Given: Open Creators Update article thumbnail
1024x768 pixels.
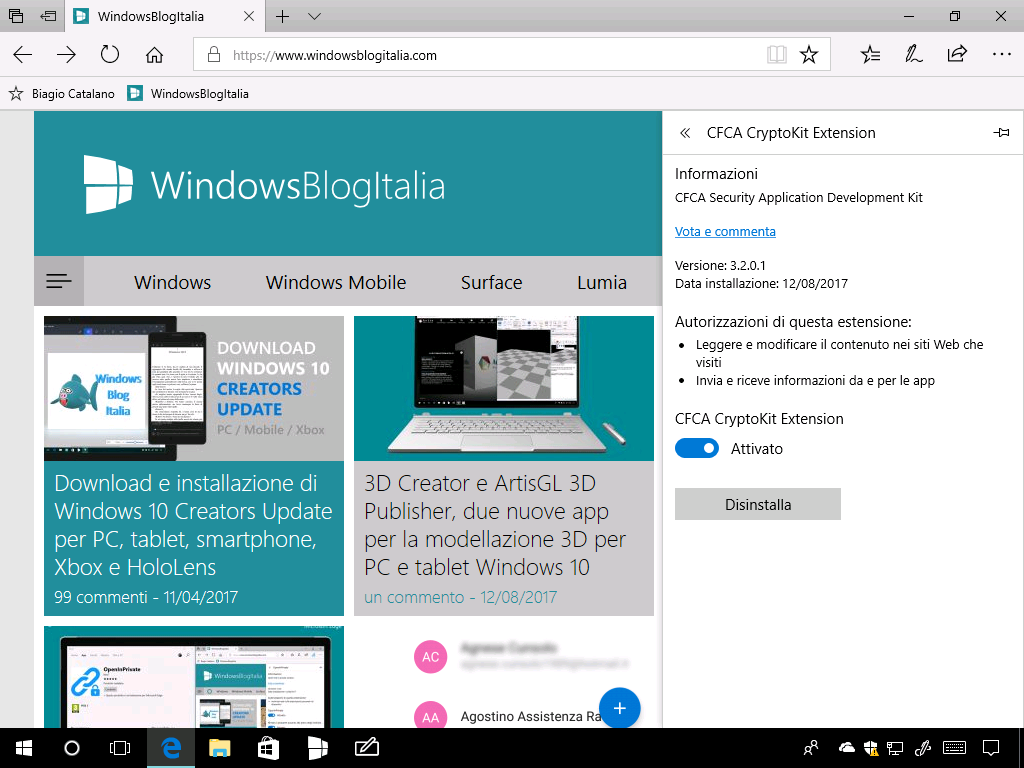Looking at the screenshot, I should point(194,389).
